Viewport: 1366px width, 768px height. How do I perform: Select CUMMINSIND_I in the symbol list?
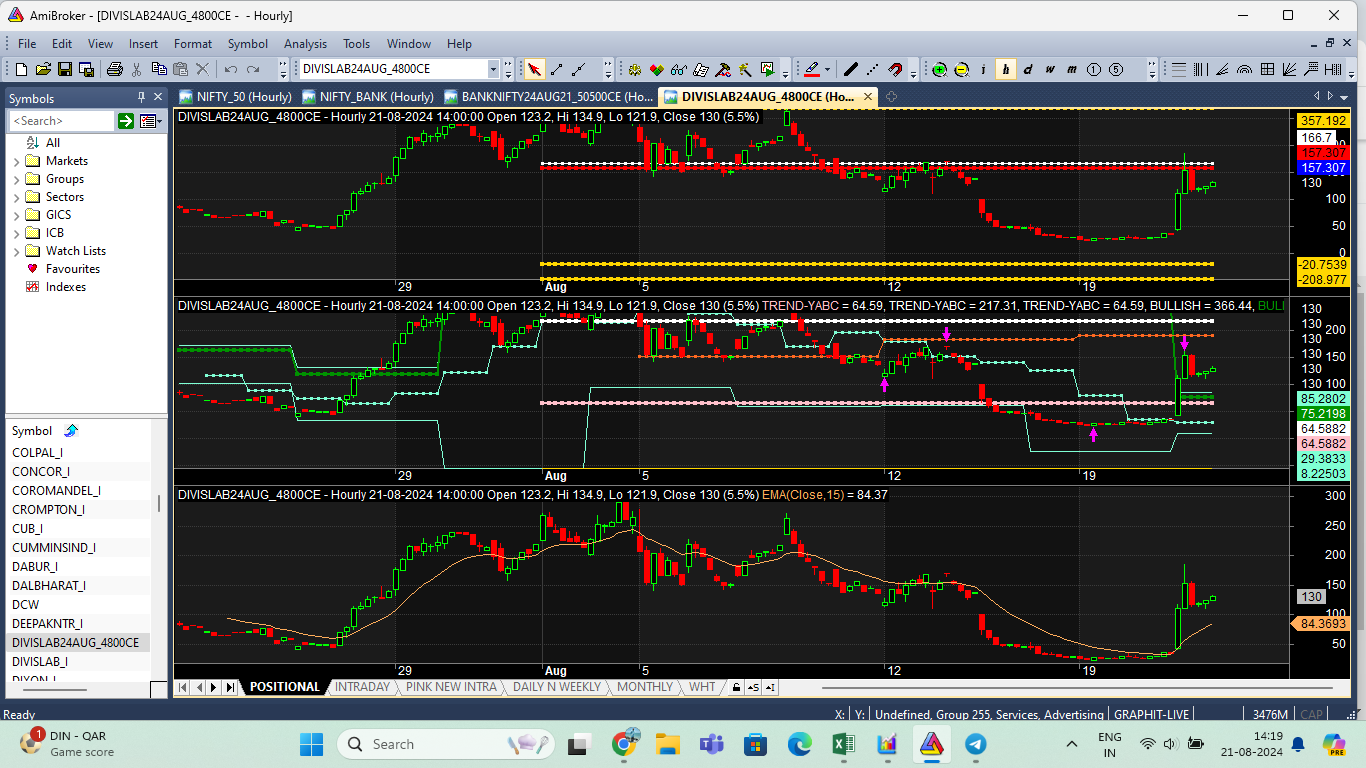[54, 547]
